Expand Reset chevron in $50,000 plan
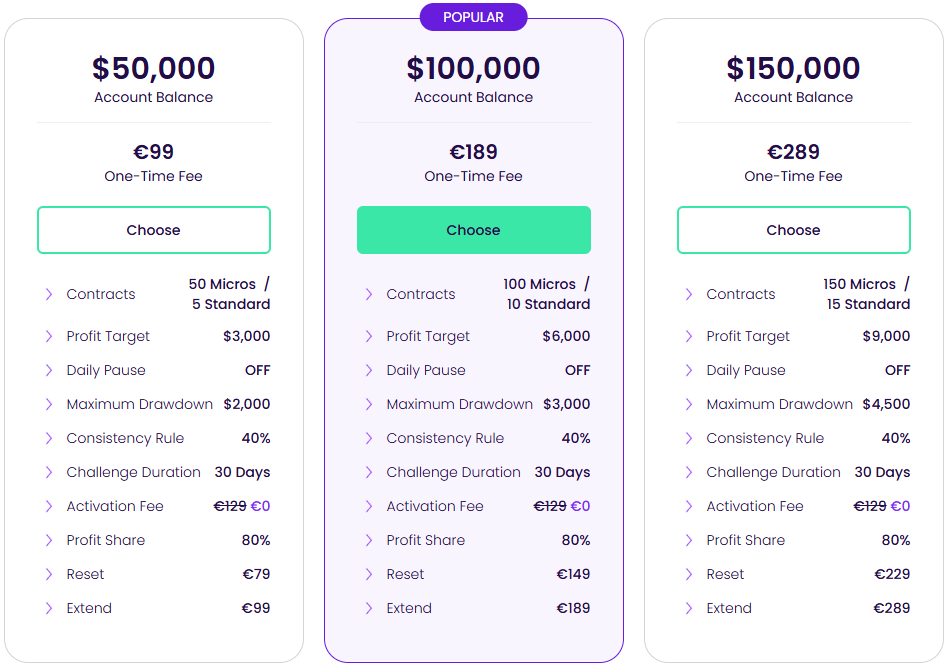 (x=49, y=574)
